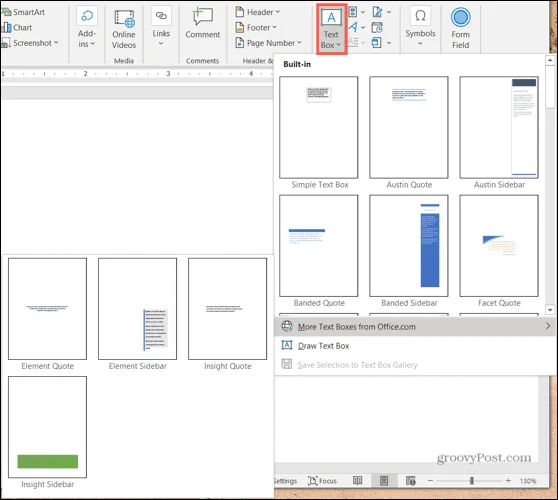
Task: Insert a Chart from the ribbon
Action: (17, 27)
